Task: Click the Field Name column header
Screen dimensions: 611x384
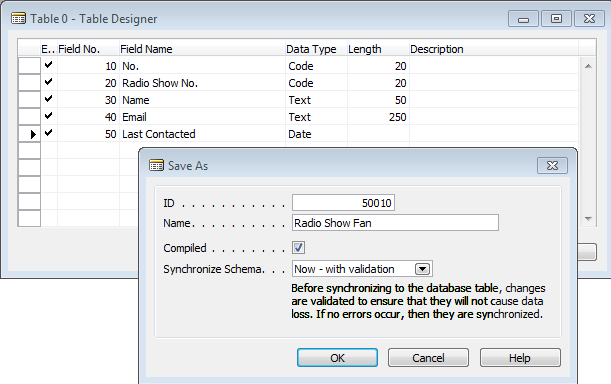Action: click(x=202, y=49)
